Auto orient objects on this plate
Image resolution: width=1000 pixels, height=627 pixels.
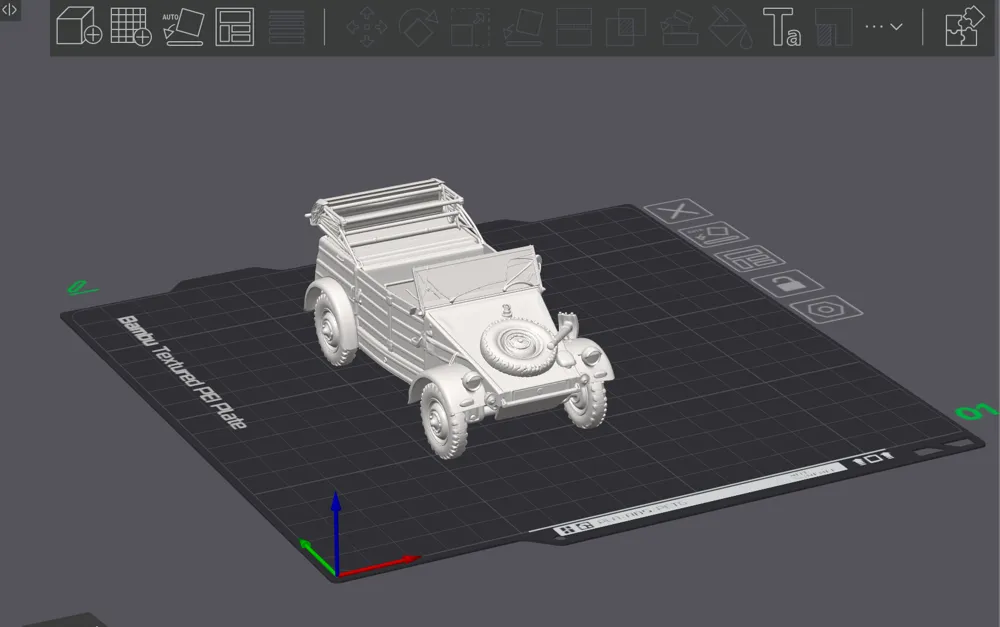pyautogui.click(x=713, y=234)
